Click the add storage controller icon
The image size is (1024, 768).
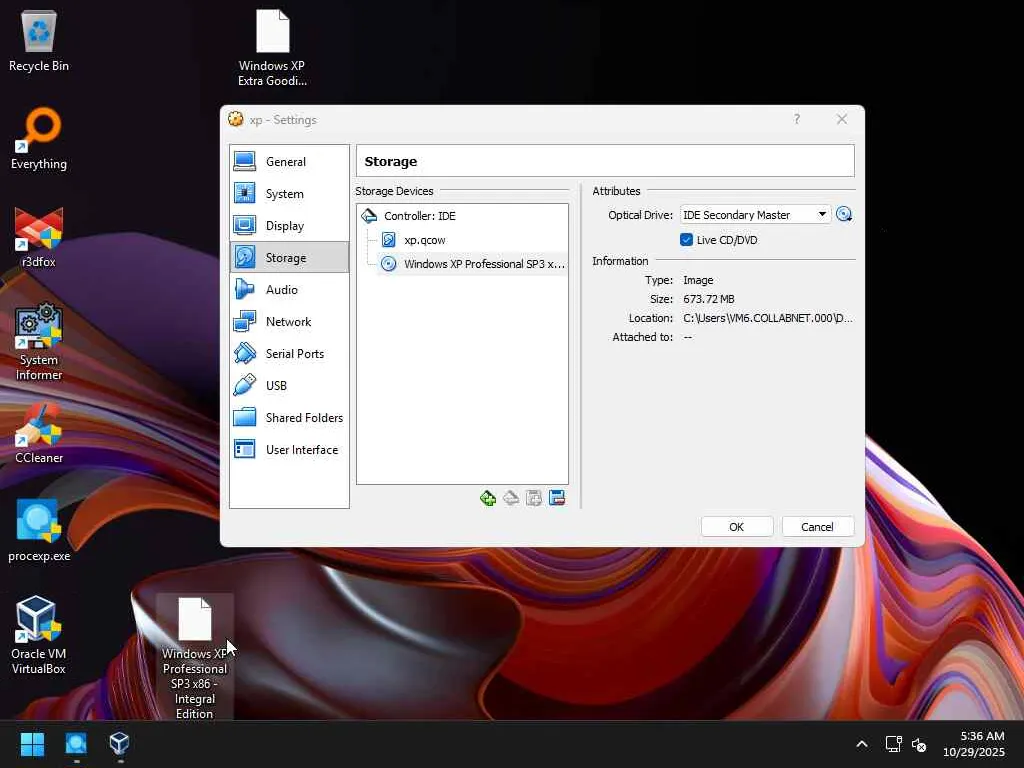click(x=488, y=498)
